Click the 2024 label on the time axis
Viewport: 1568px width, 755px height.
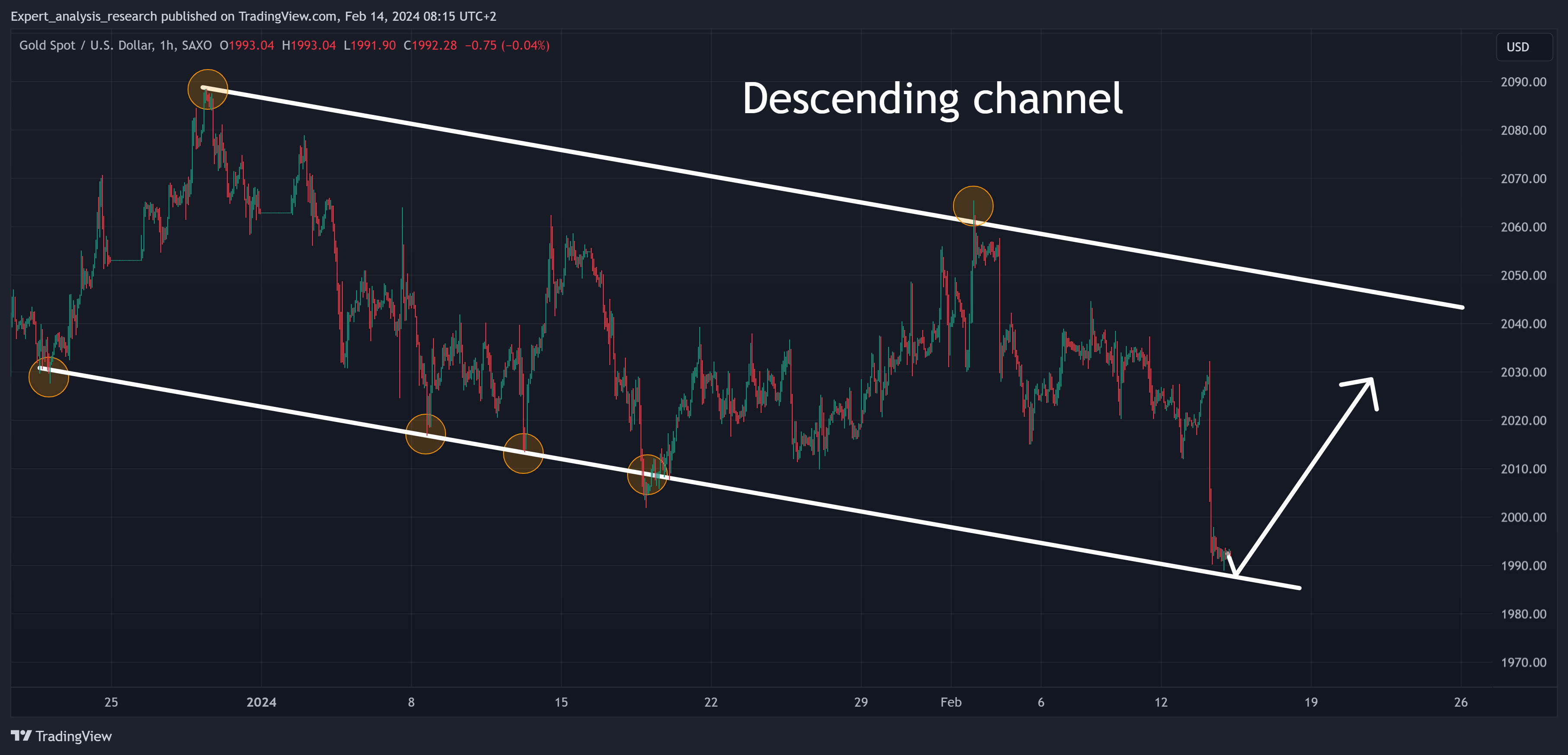pyautogui.click(x=261, y=702)
